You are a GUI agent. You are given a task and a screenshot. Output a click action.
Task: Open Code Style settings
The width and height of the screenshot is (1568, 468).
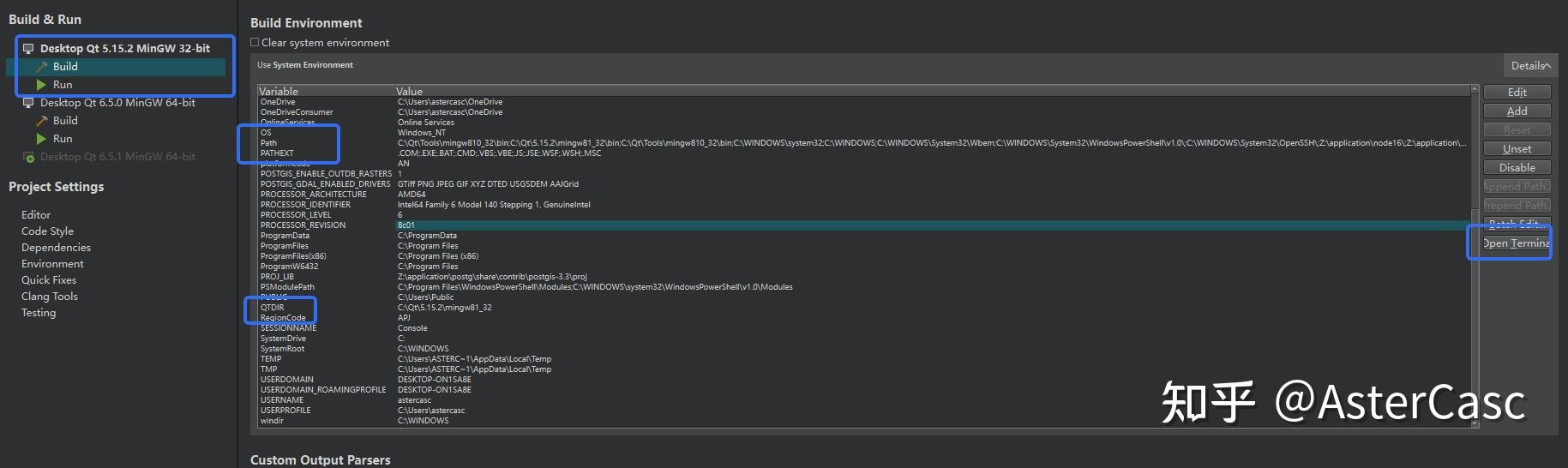click(47, 231)
